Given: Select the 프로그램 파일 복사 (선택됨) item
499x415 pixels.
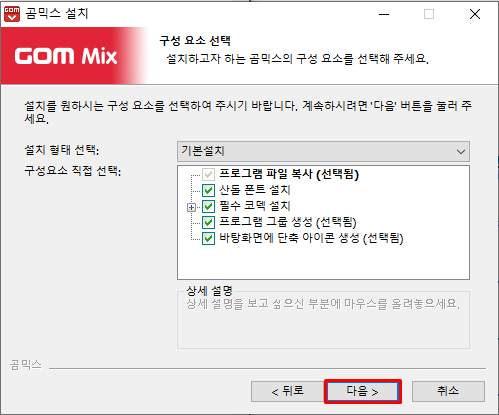Looking at the screenshot, I should [x=289, y=174].
